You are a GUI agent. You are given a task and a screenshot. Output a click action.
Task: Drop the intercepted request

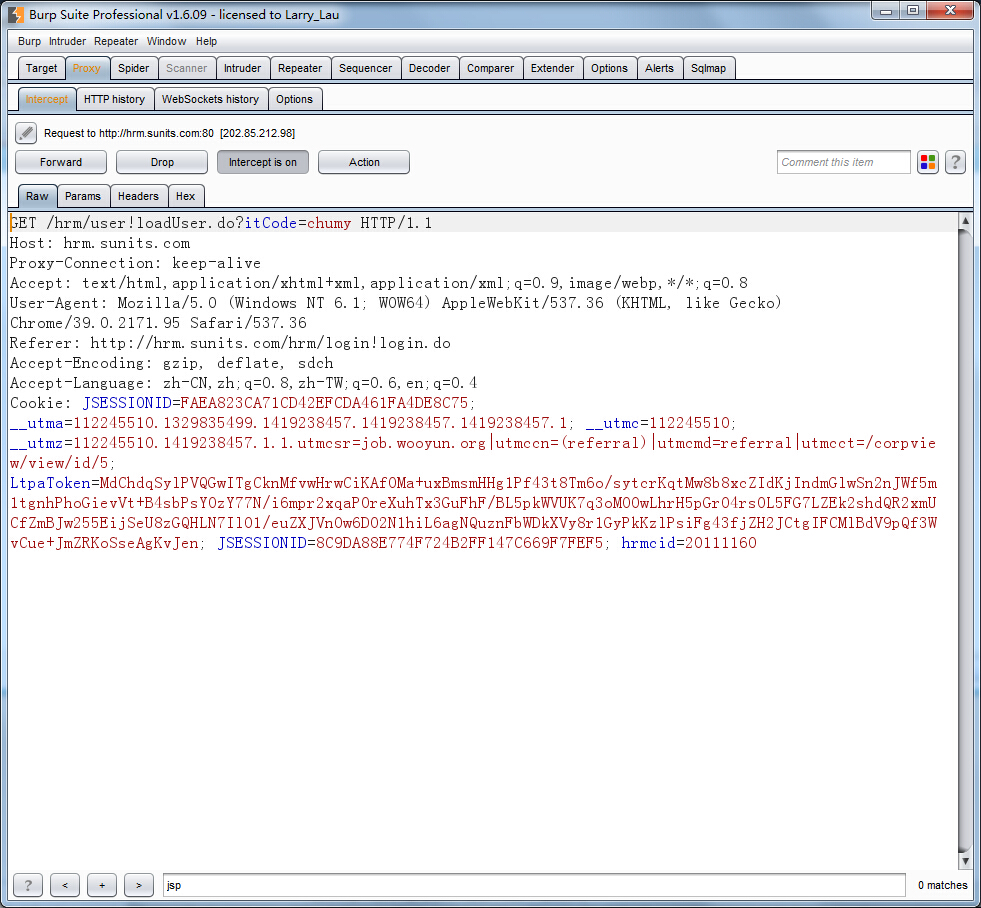(162, 162)
